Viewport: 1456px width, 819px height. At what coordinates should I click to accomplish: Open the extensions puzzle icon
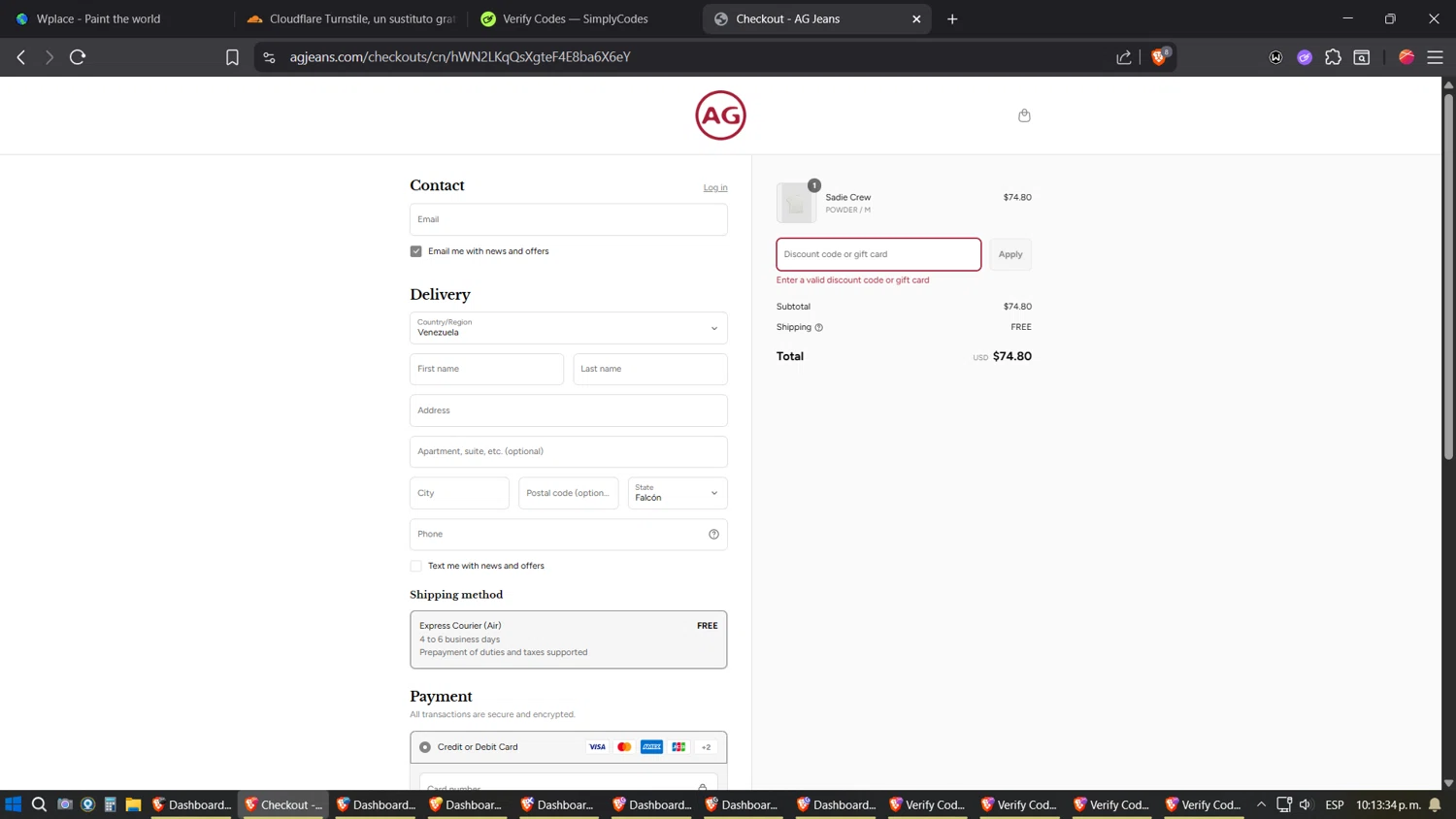(x=1333, y=57)
